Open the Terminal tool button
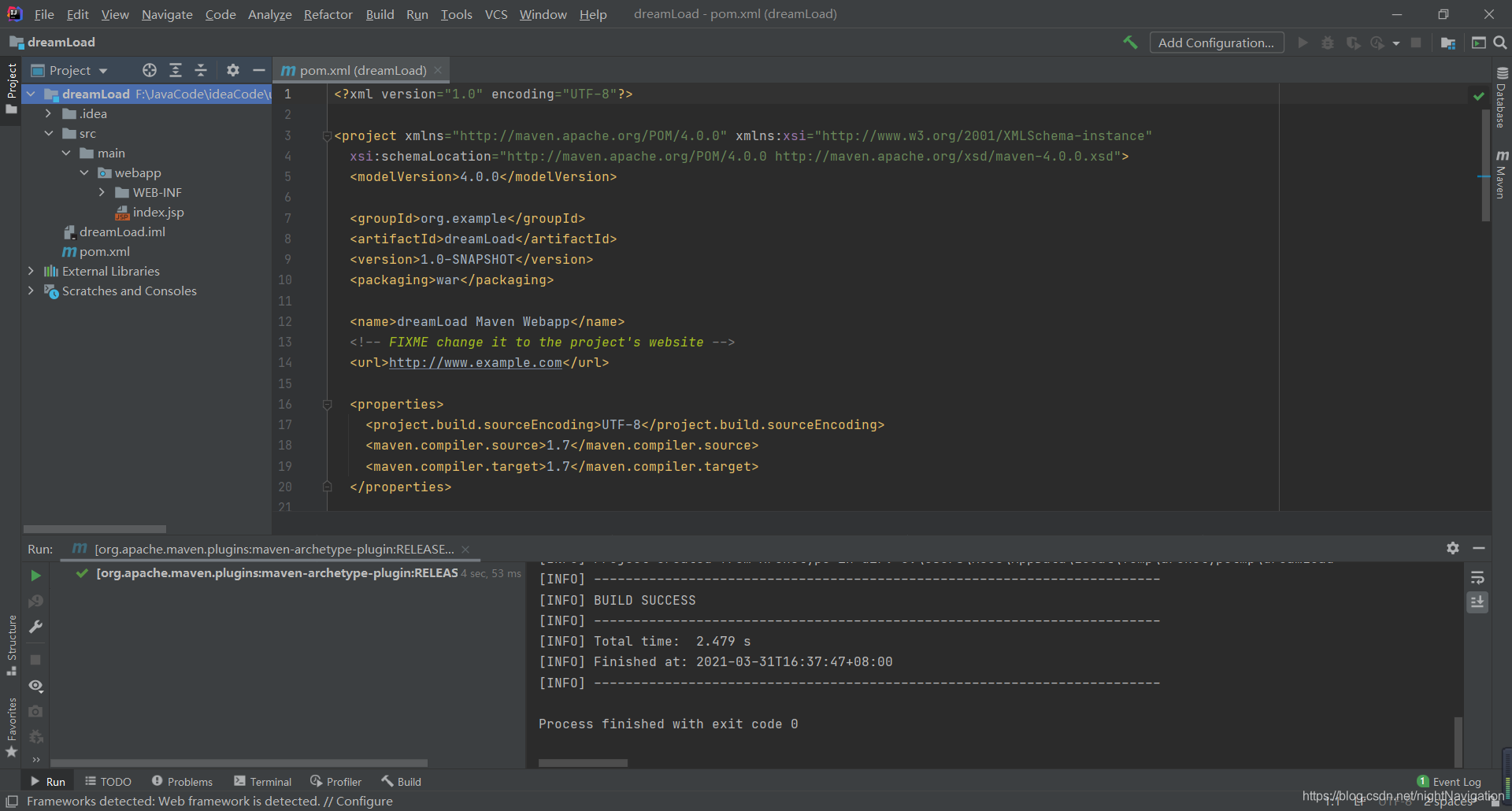The image size is (1512, 811). pyautogui.click(x=263, y=782)
